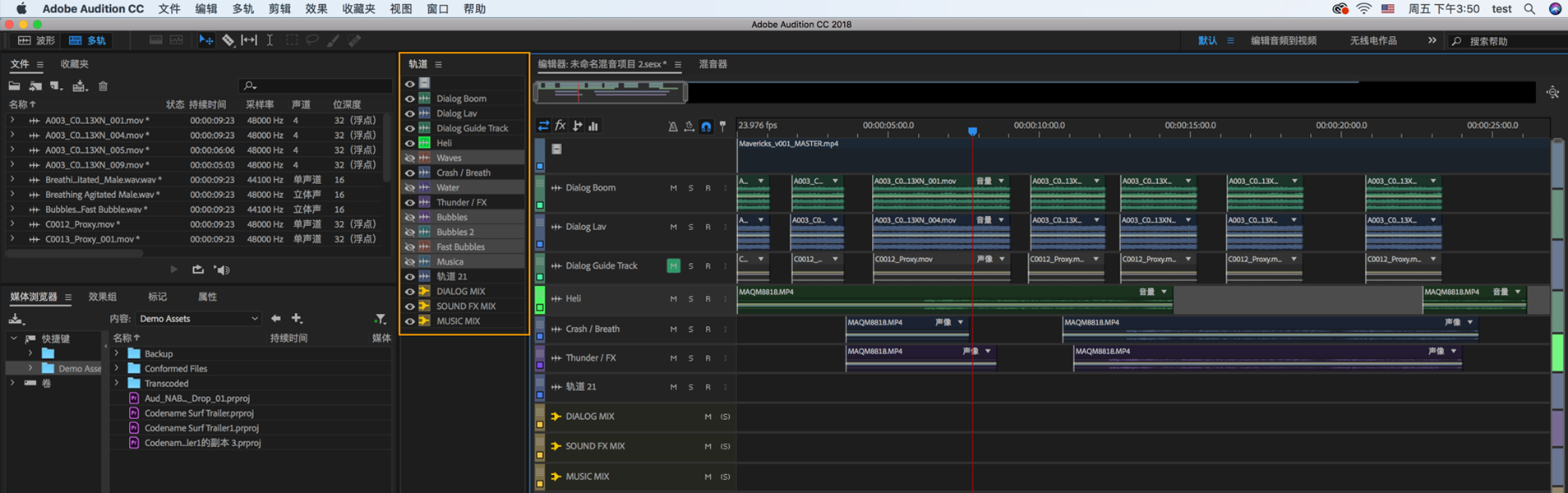Select the 编辑音频到视频 workspace
Screen dimensions: 1568x493
tap(1284, 40)
